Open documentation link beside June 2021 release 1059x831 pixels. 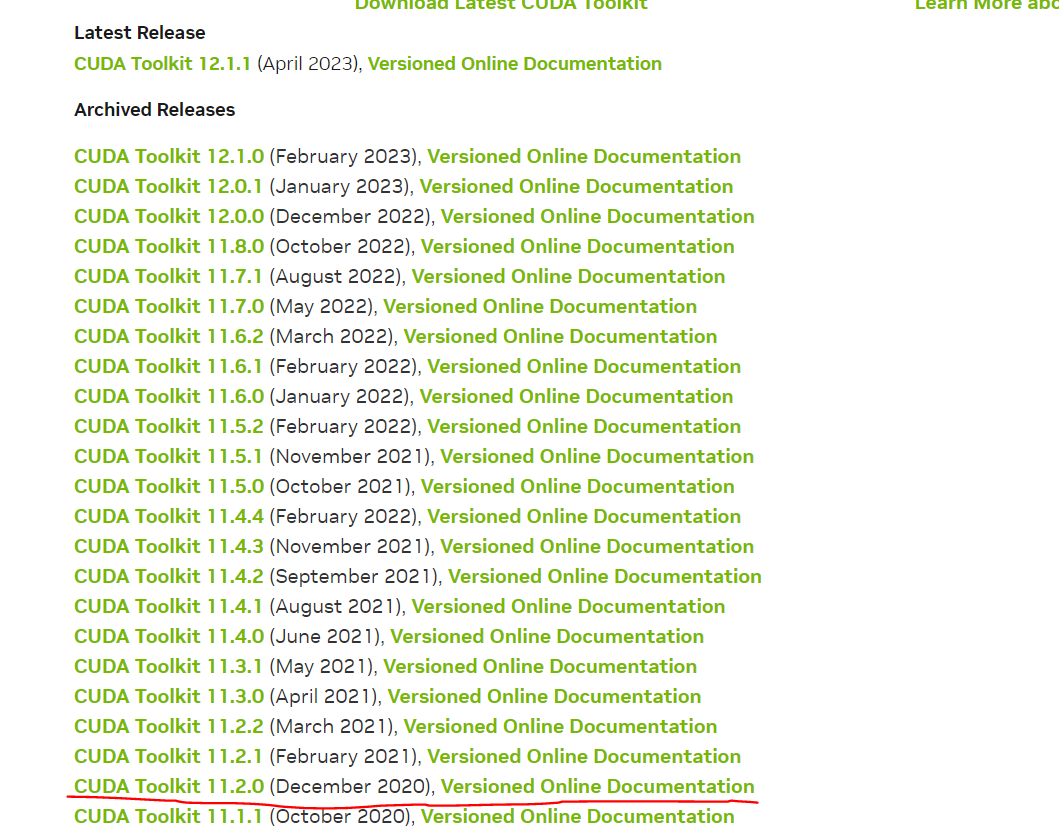(x=547, y=636)
